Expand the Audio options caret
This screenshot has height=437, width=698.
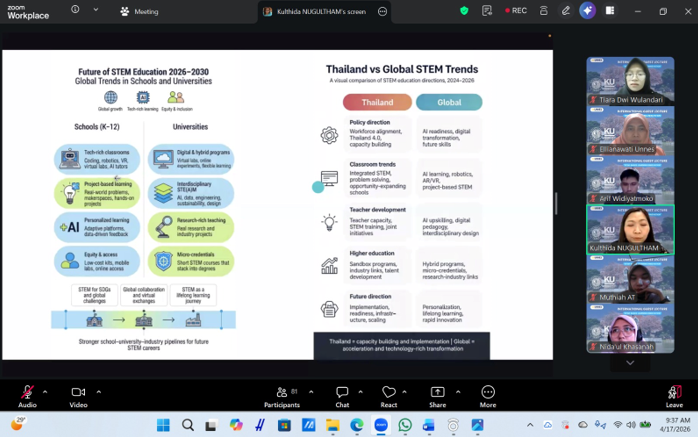tap(45, 392)
